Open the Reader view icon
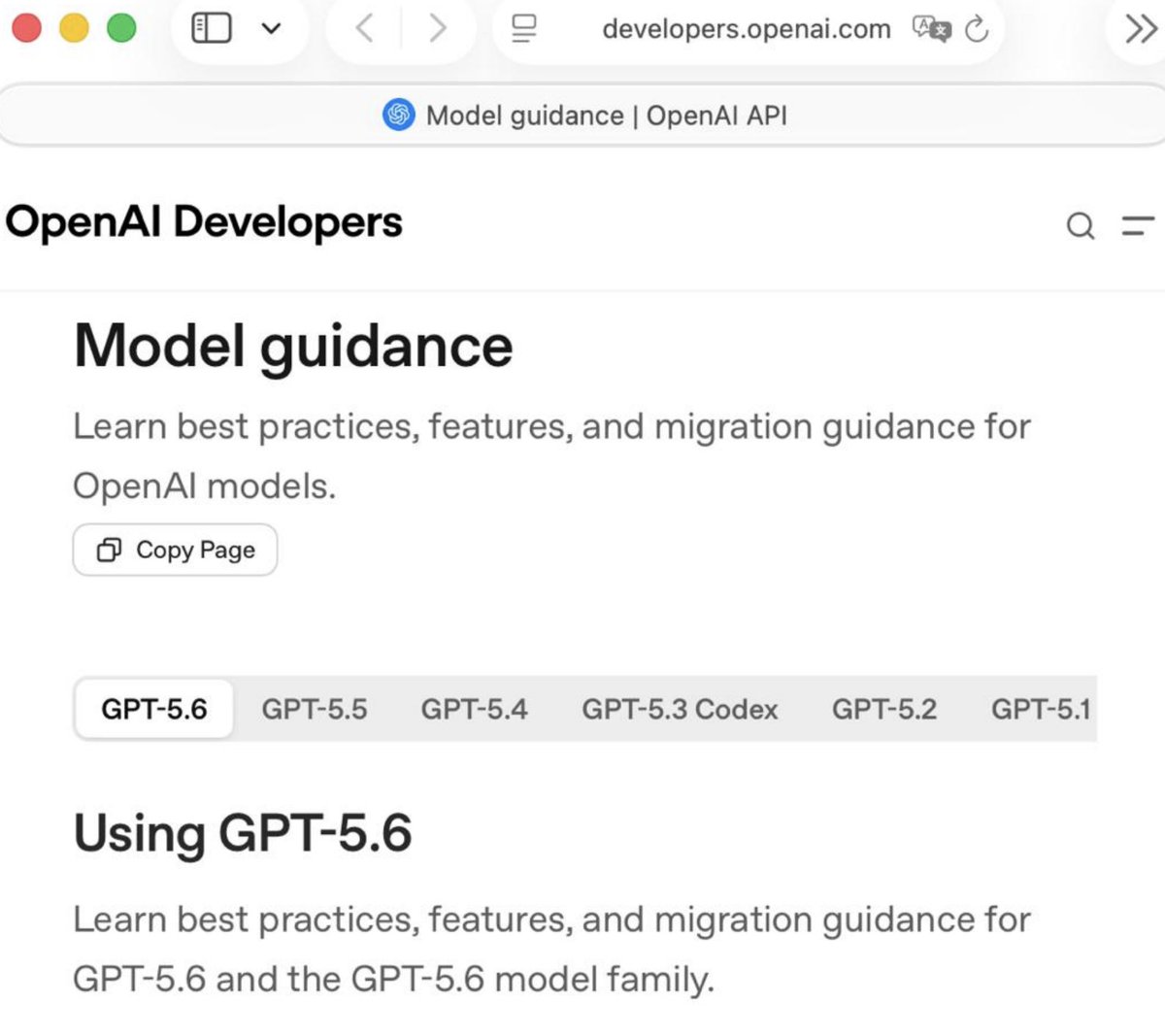Viewport: 1165px width, 1036px height. tap(524, 28)
